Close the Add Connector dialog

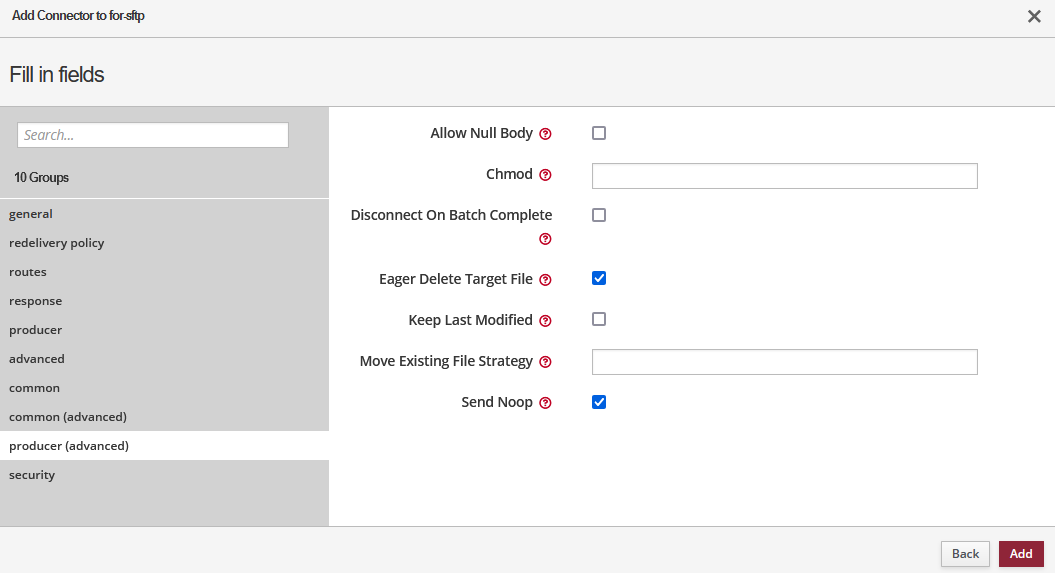pyautogui.click(x=1034, y=16)
